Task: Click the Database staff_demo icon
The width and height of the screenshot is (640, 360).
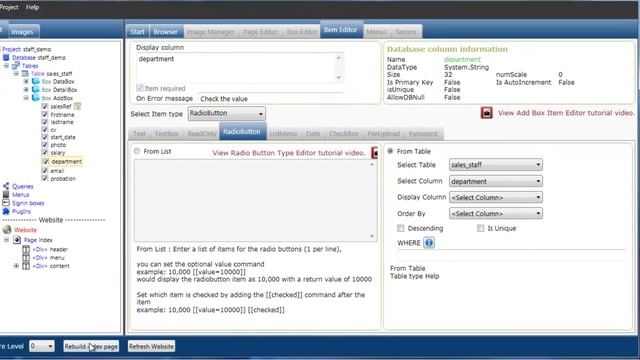Action: (x=6, y=58)
